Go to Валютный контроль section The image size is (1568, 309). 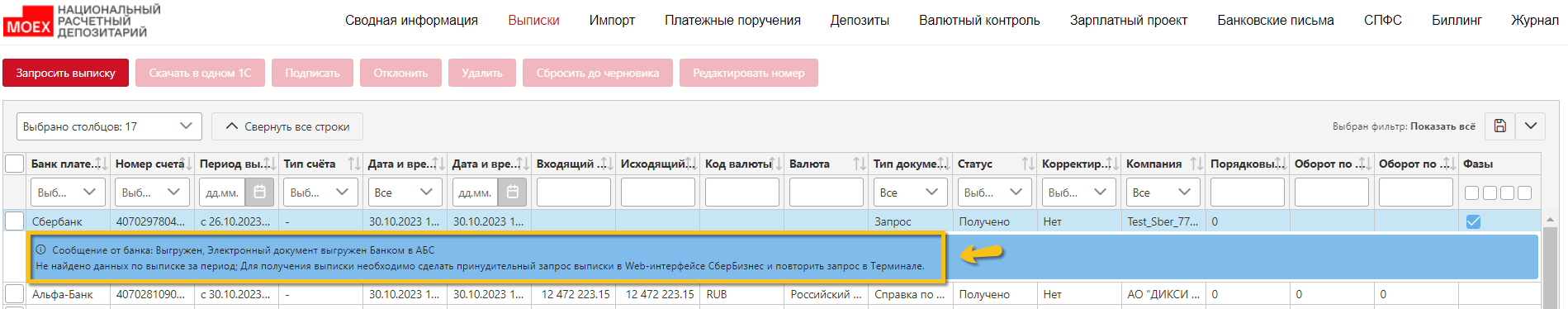click(979, 20)
